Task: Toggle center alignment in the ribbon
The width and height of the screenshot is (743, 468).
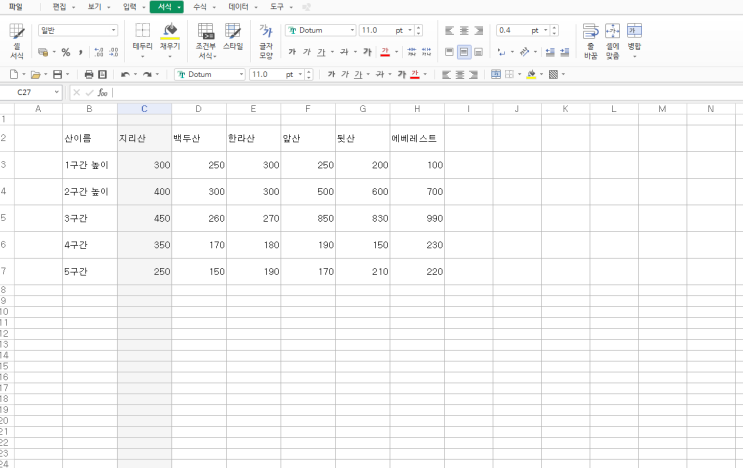Action: pos(464,31)
